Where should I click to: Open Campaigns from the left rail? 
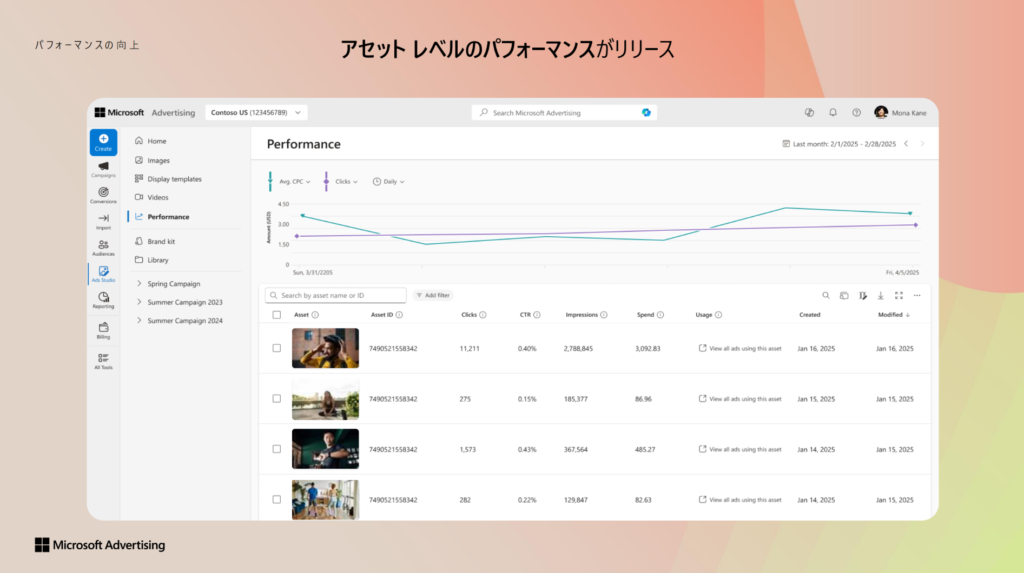click(103, 169)
